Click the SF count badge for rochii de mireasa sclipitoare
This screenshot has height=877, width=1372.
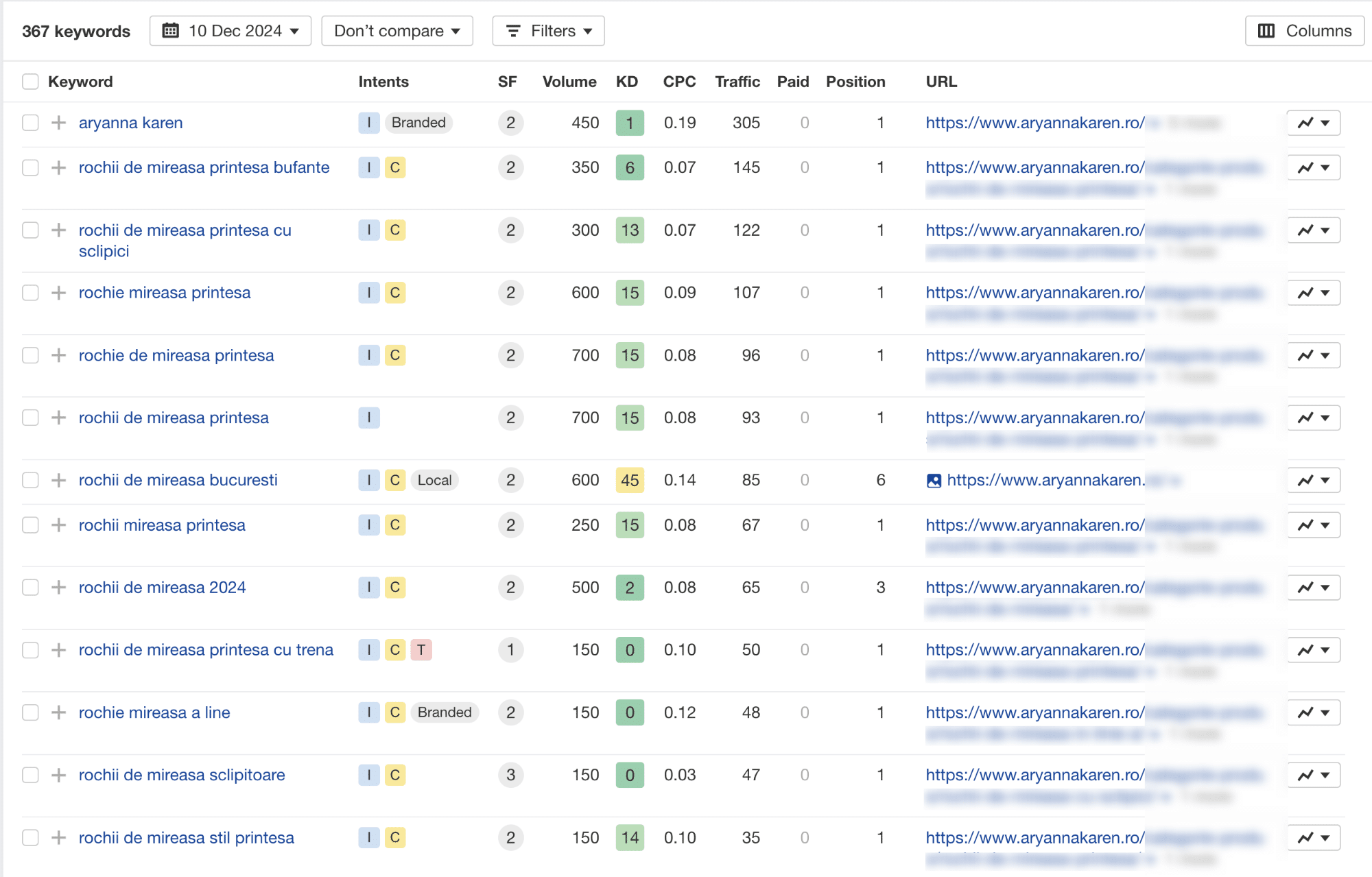click(x=510, y=775)
